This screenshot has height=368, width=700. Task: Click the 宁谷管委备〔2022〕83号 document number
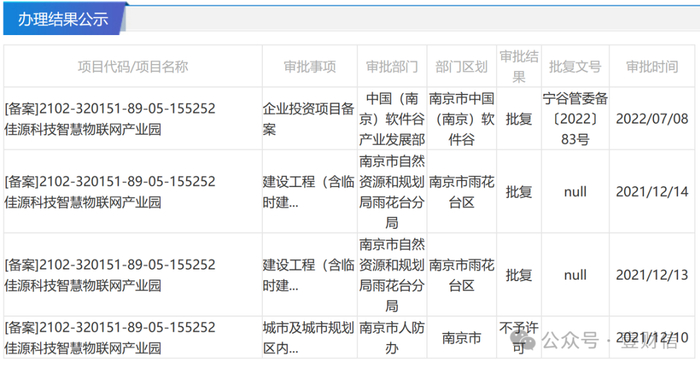tap(575, 119)
